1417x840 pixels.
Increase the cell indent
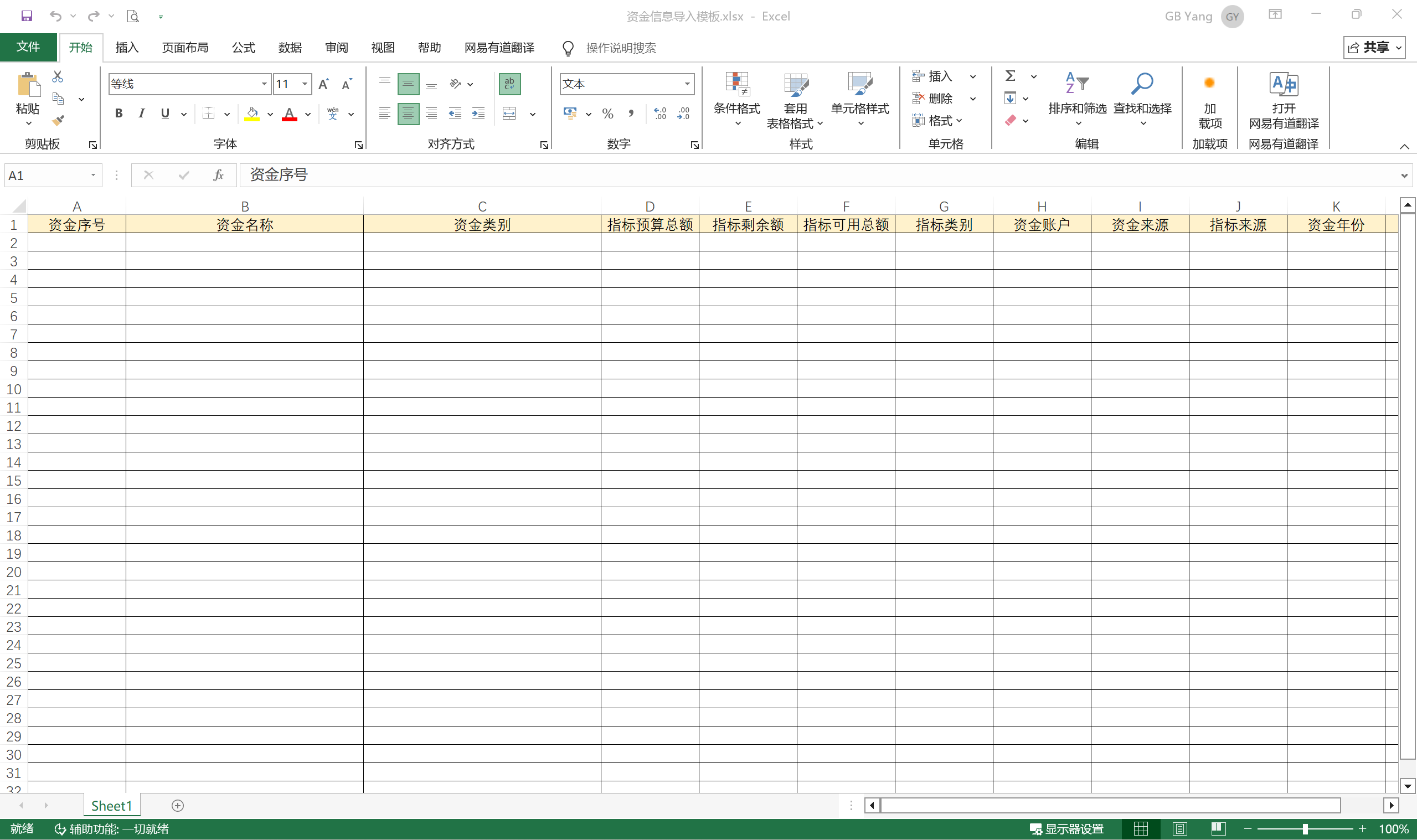pos(478,113)
